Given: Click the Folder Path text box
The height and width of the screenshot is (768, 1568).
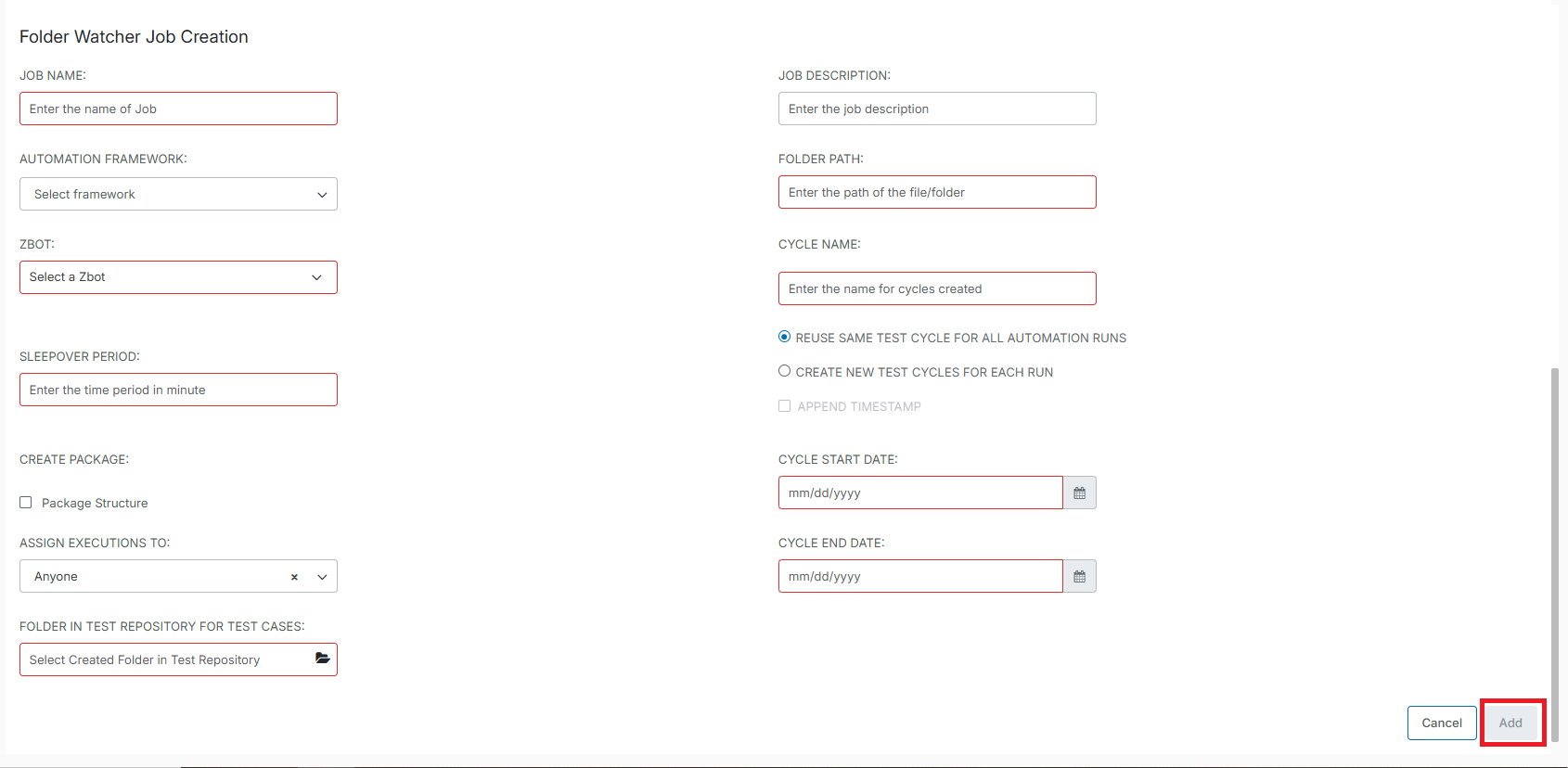Looking at the screenshot, I should [x=937, y=192].
